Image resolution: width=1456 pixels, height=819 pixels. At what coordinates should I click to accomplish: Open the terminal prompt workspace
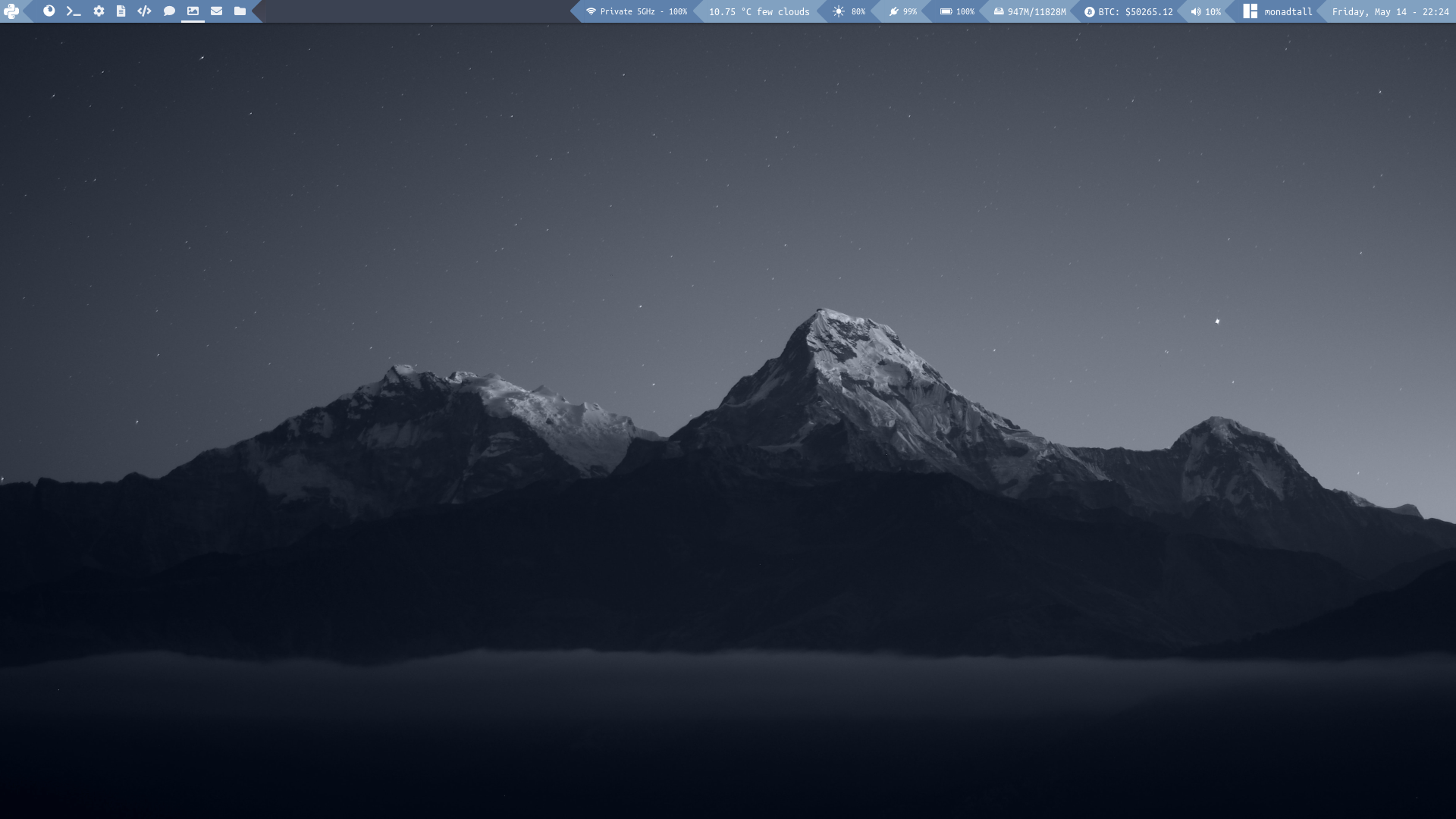point(74,11)
